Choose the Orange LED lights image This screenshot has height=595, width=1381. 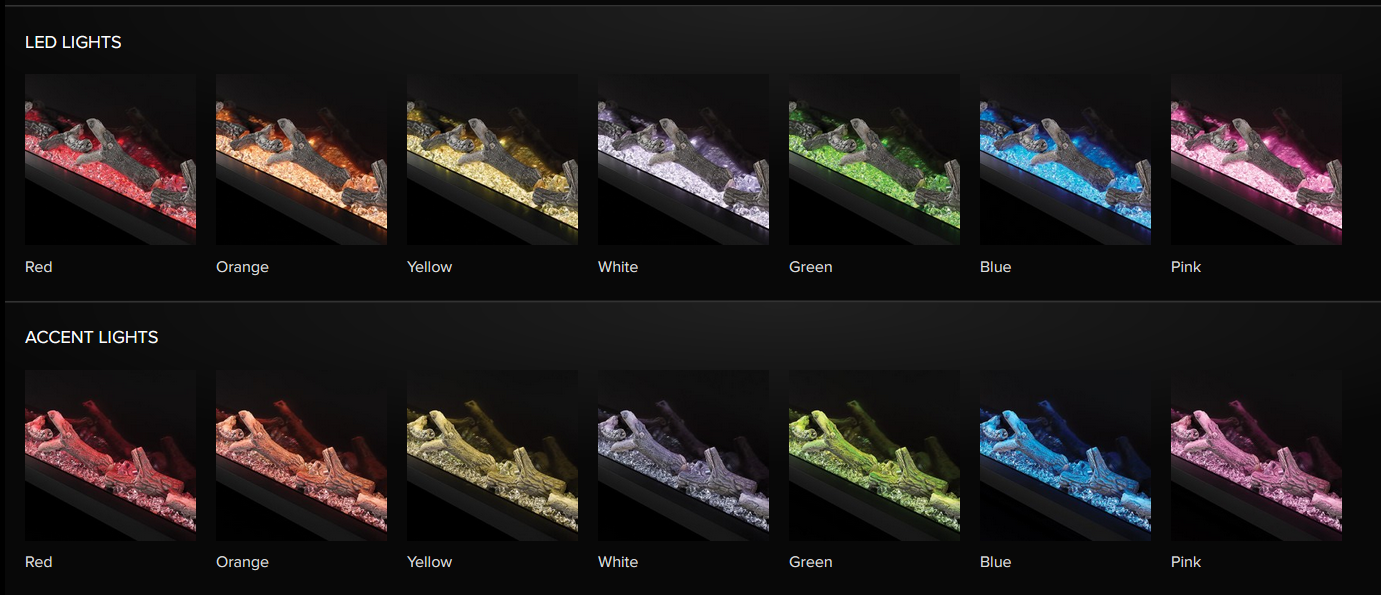click(x=301, y=159)
